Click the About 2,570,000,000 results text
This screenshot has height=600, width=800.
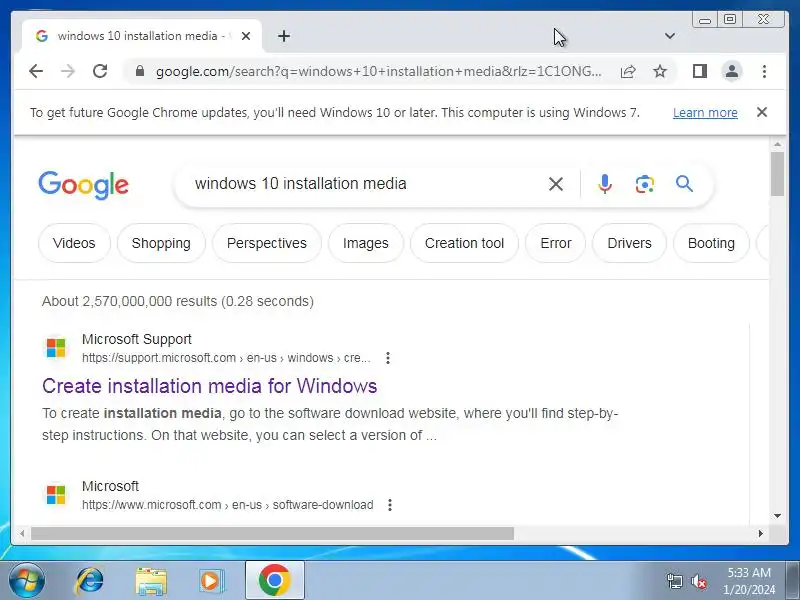178,301
